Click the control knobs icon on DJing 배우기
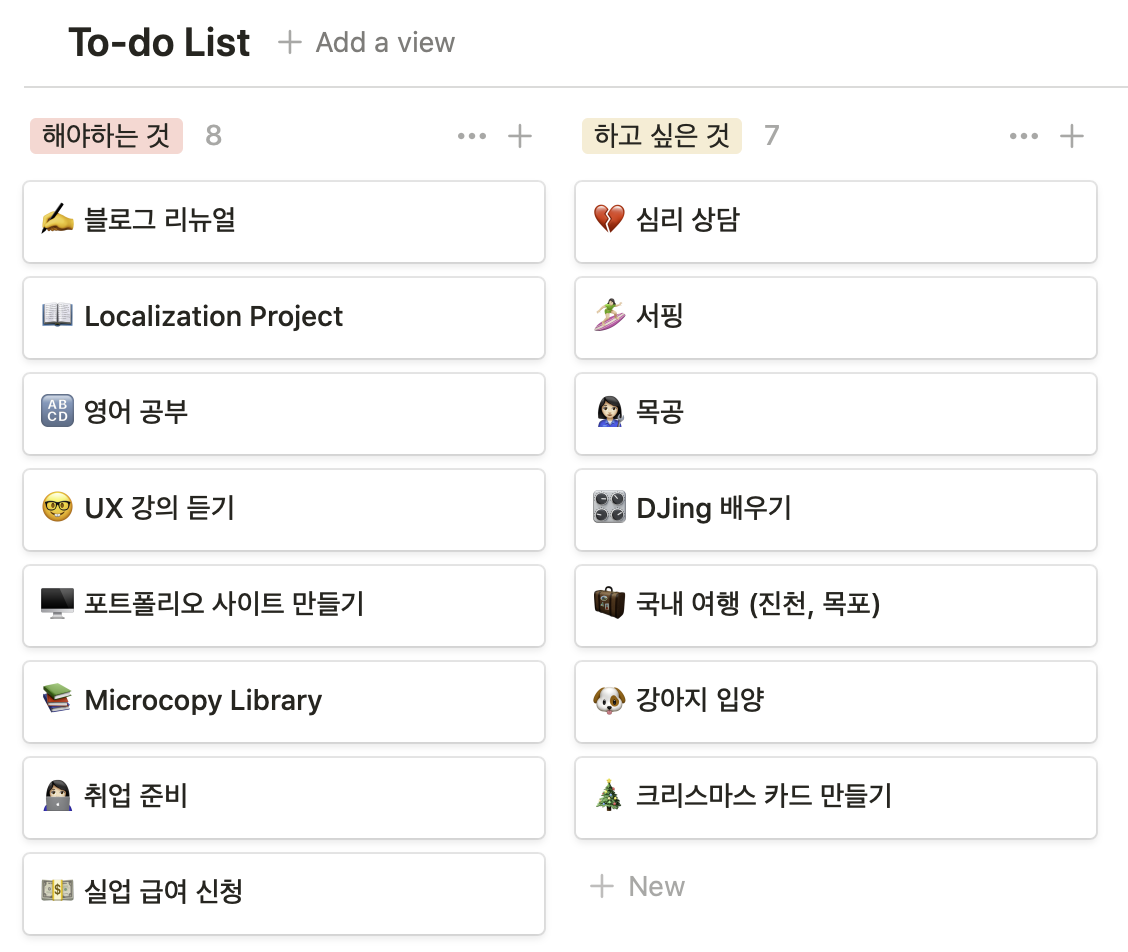 (609, 507)
